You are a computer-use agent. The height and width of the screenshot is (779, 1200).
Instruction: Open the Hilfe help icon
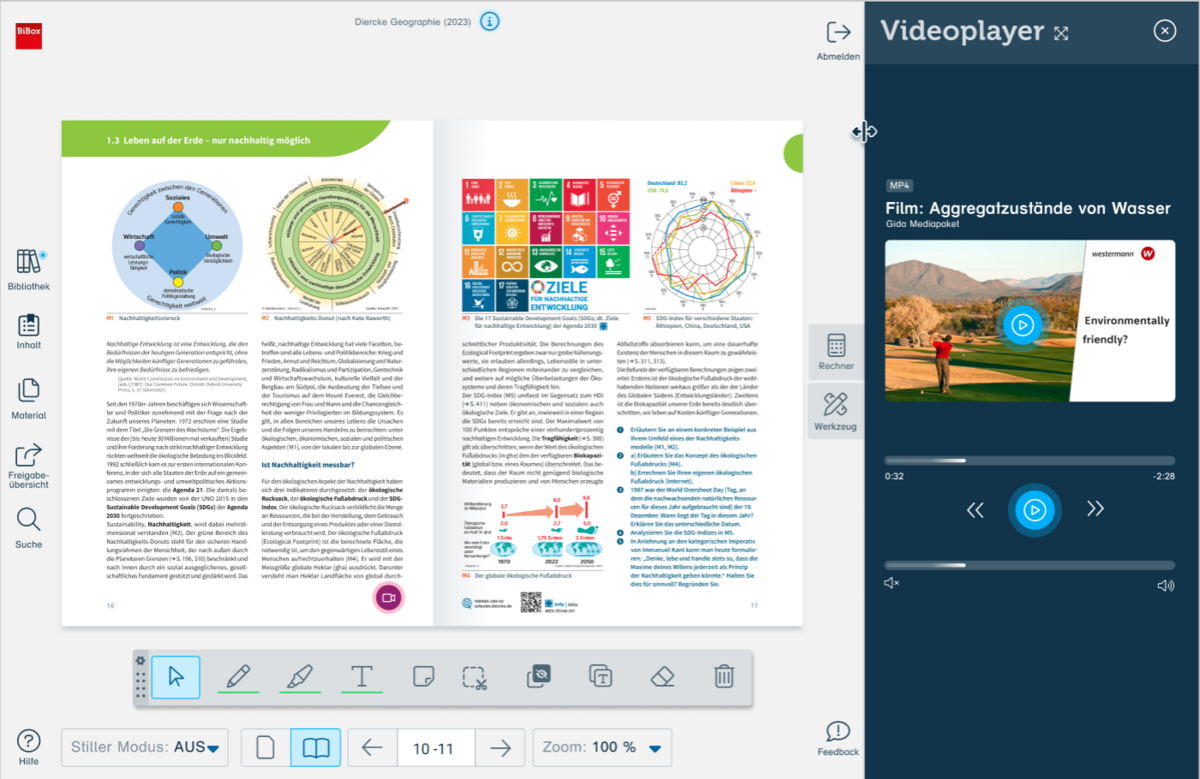pos(29,747)
